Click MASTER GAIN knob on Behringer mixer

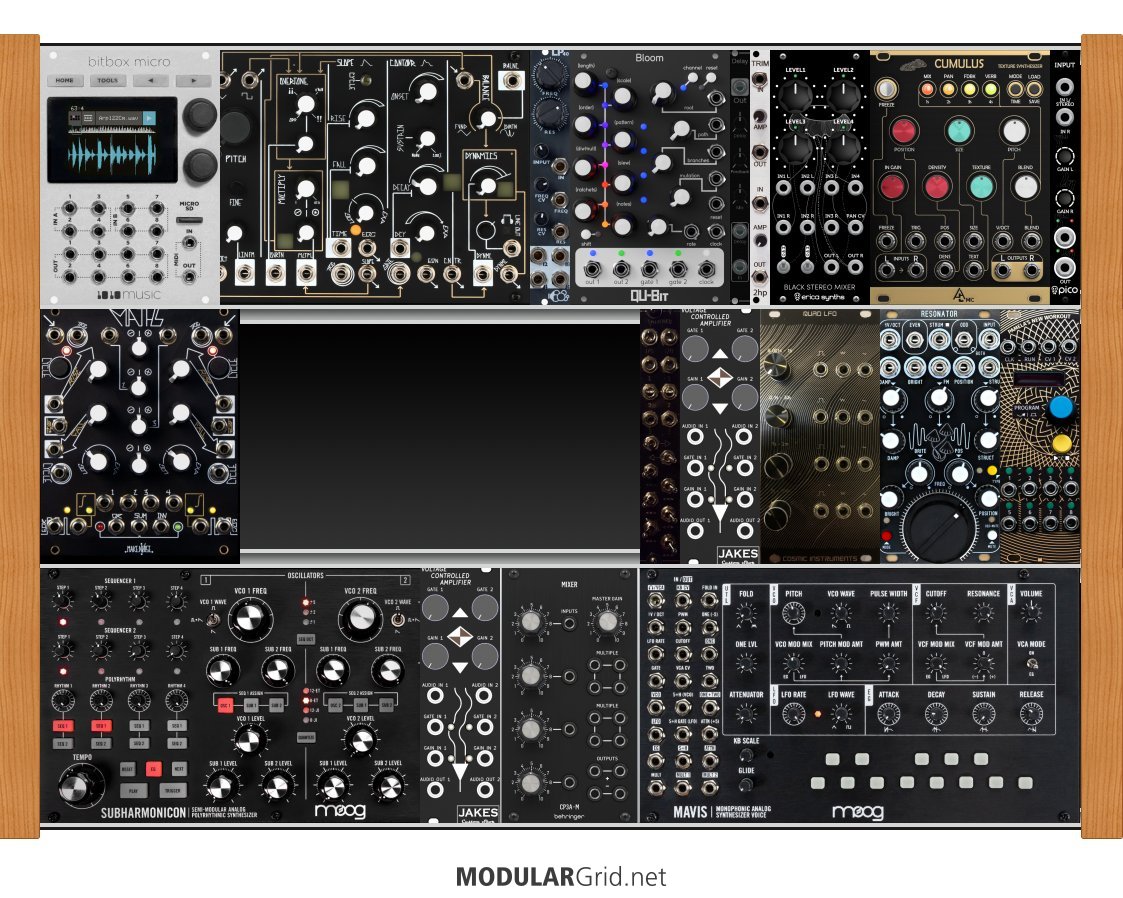point(607,621)
